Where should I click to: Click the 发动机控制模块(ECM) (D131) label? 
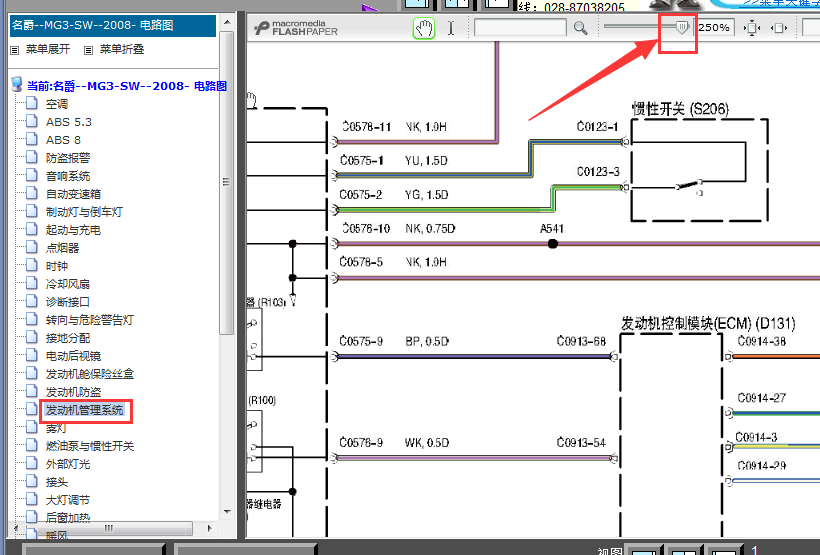point(708,323)
